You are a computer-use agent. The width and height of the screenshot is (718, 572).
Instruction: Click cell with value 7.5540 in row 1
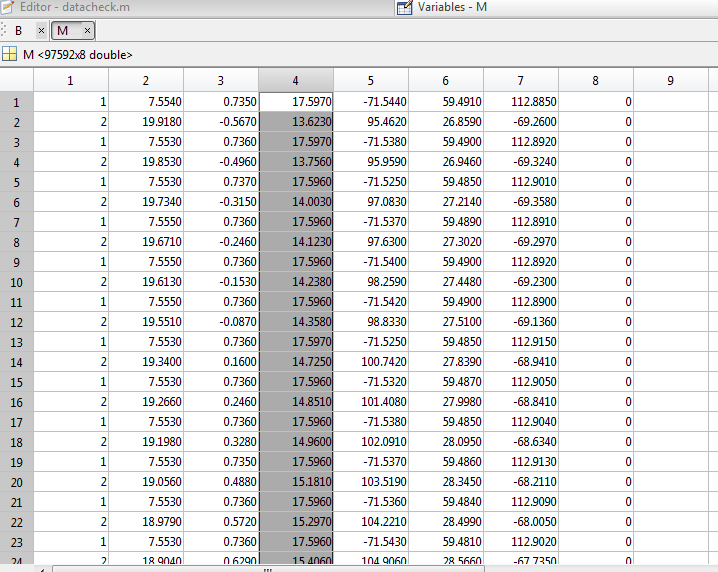(146, 102)
